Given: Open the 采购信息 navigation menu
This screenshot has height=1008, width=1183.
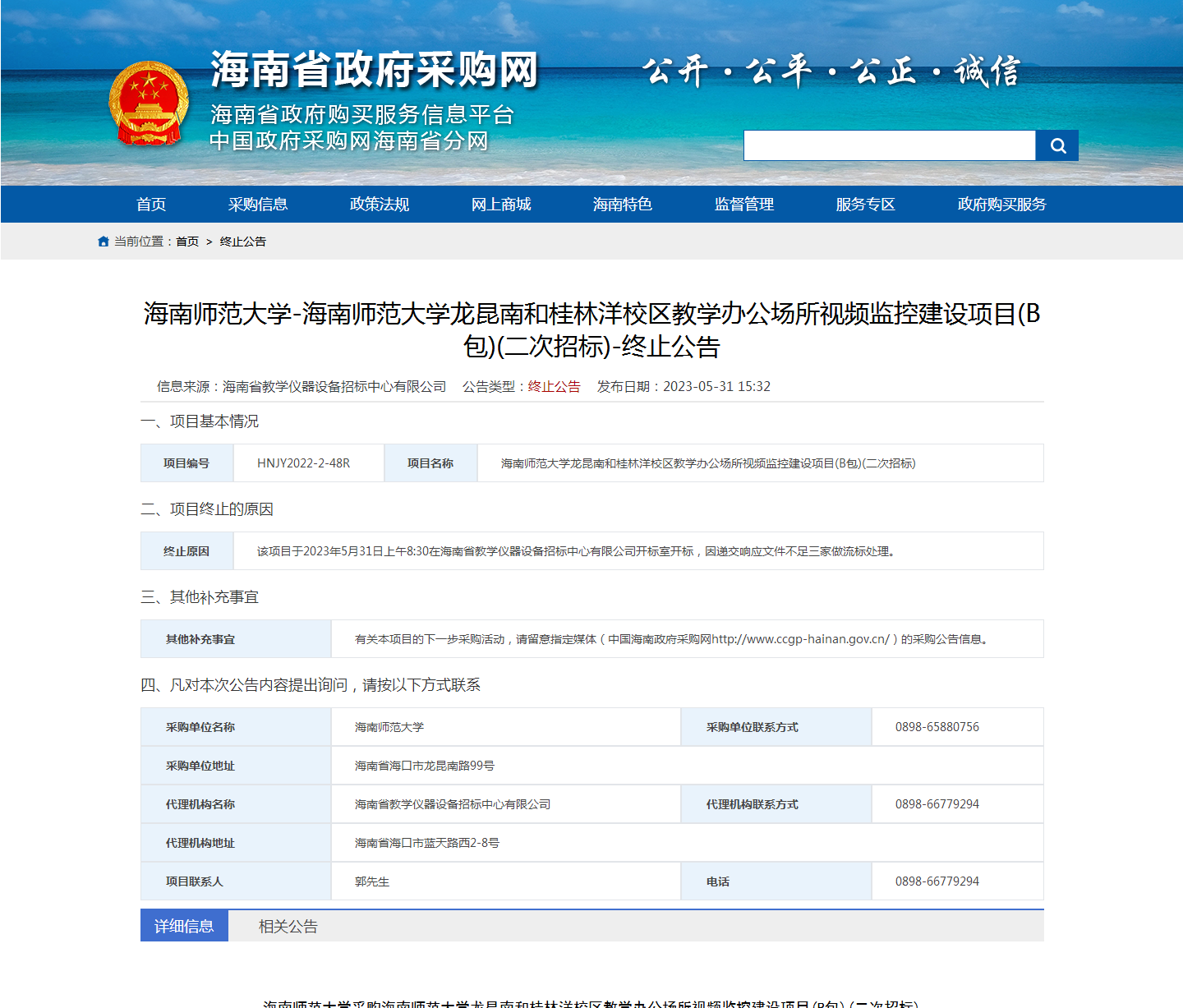Looking at the screenshot, I should (x=258, y=205).
